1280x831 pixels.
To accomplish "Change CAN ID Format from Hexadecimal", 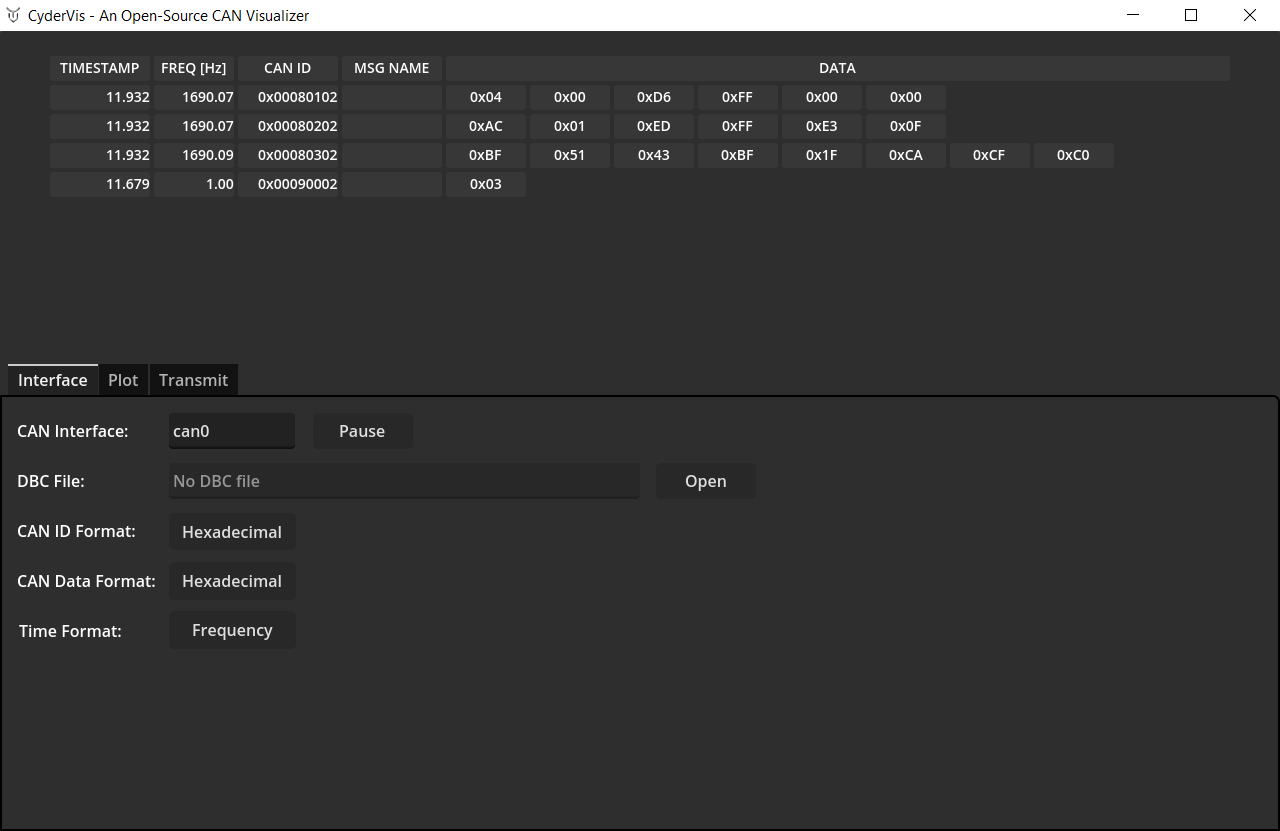I will point(232,531).
